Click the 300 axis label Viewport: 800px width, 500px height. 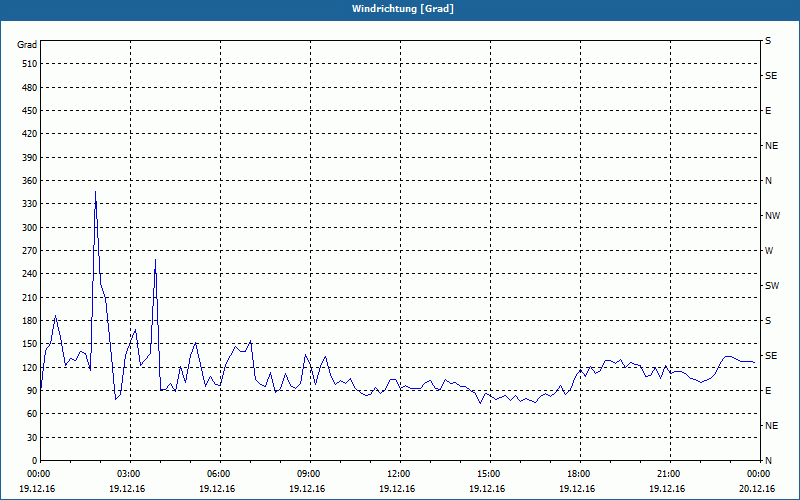tap(30, 228)
